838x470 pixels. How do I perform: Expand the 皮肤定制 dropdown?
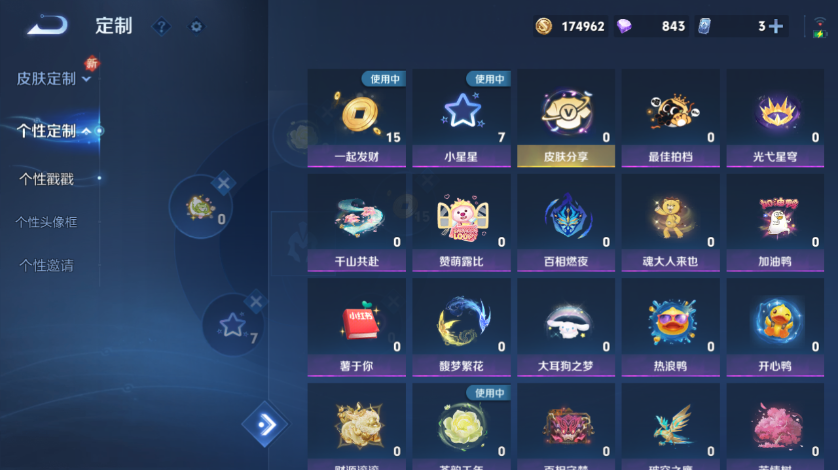coord(53,79)
